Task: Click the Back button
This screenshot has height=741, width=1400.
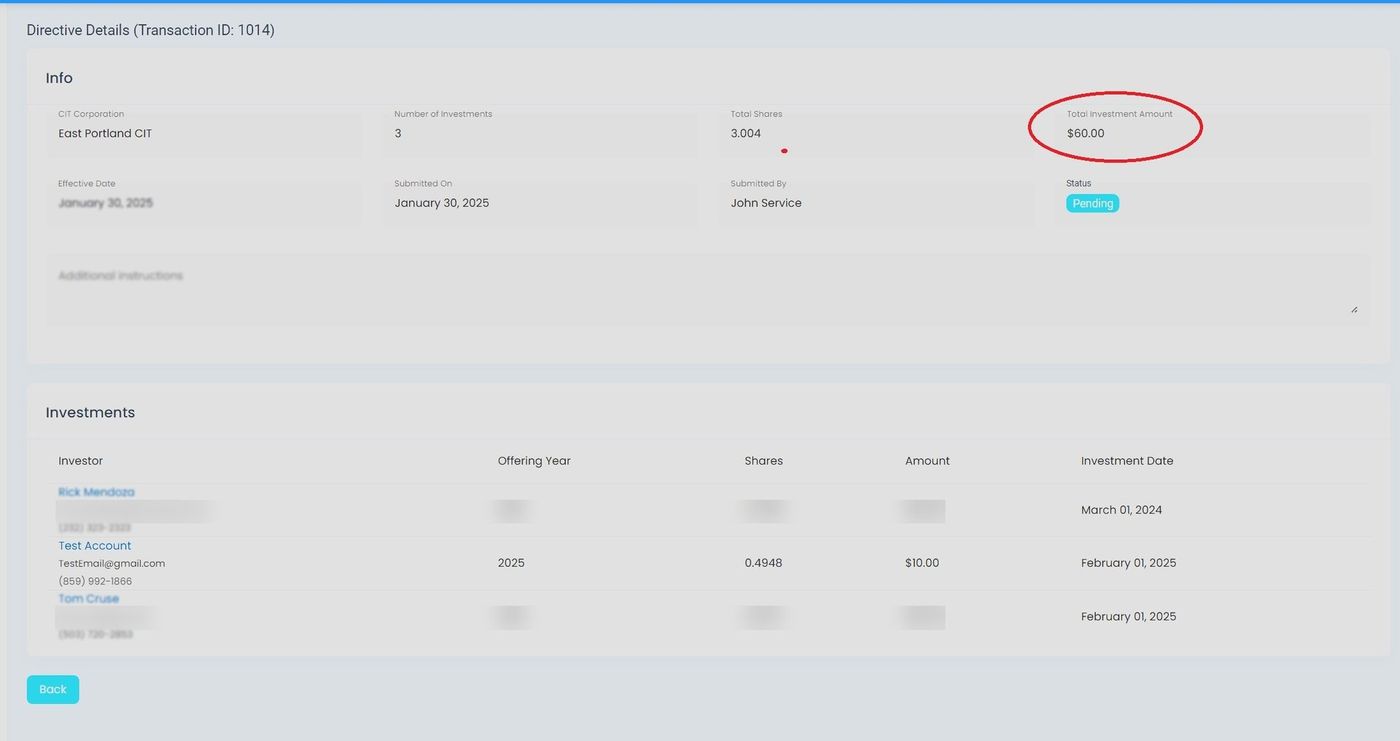Action: 52,689
